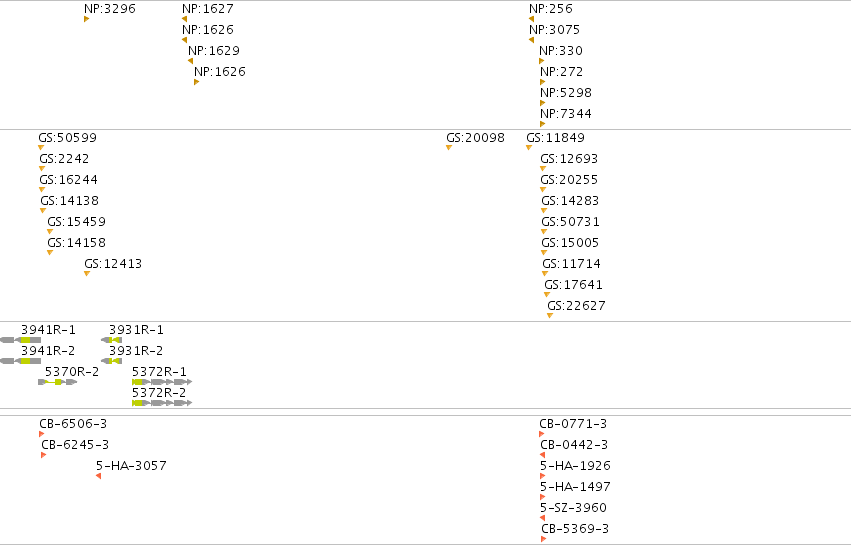
Task: Click the red arrow under CB-6506-3
Action: click(41, 434)
